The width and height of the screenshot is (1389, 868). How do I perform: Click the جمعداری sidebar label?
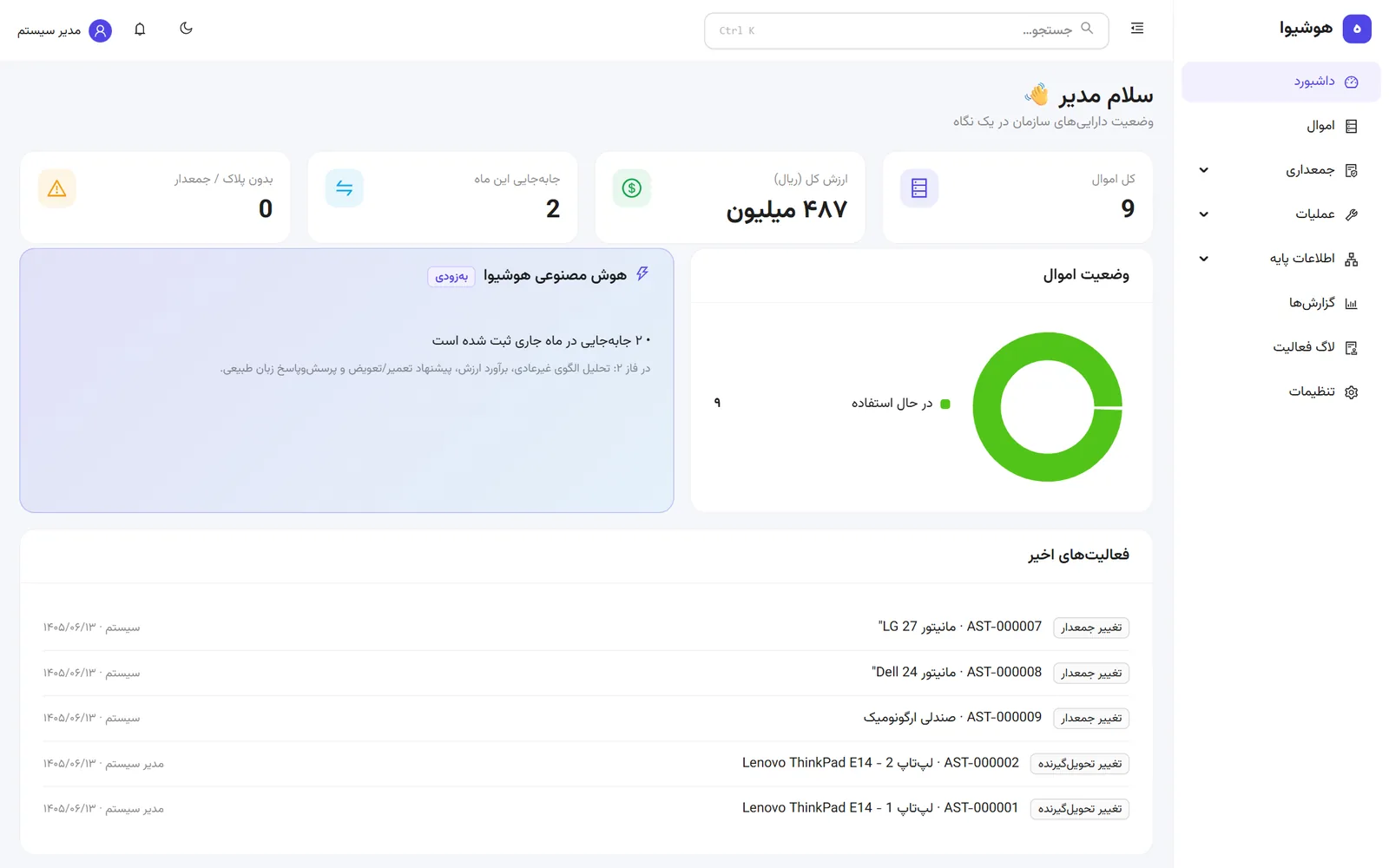[1310, 170]
